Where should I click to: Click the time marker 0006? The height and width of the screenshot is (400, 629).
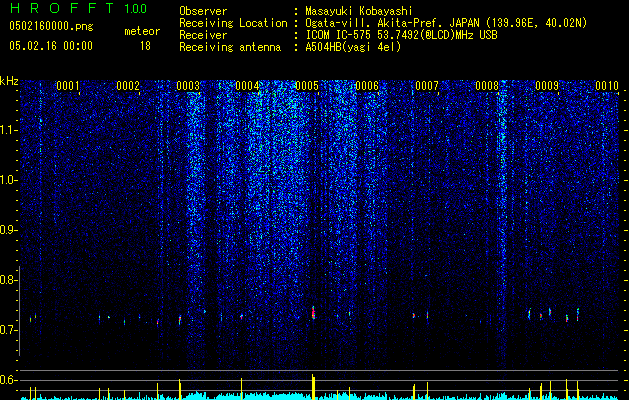pos(367,86)
